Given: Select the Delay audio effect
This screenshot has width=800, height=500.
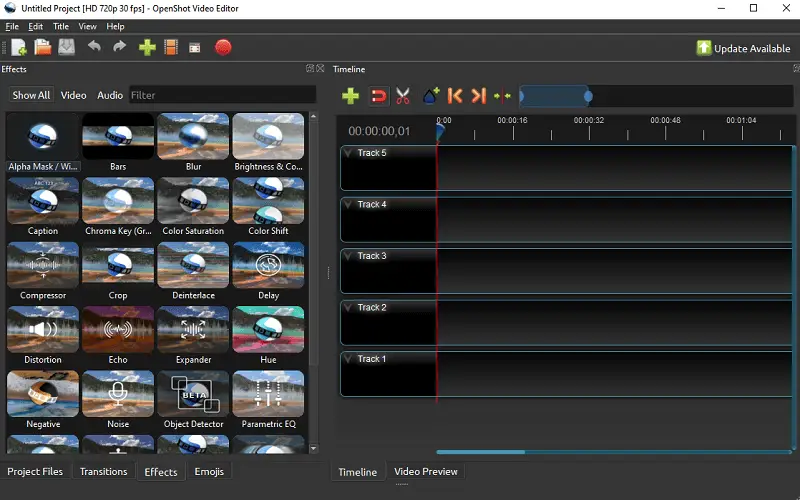Looking at the screenshot, I should (268, 271).
